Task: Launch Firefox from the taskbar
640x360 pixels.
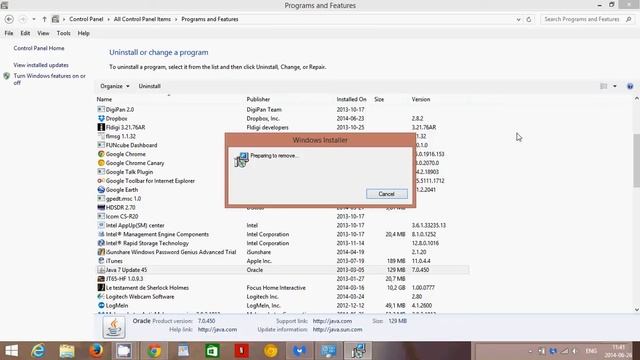Action: [x=96, y=351]
